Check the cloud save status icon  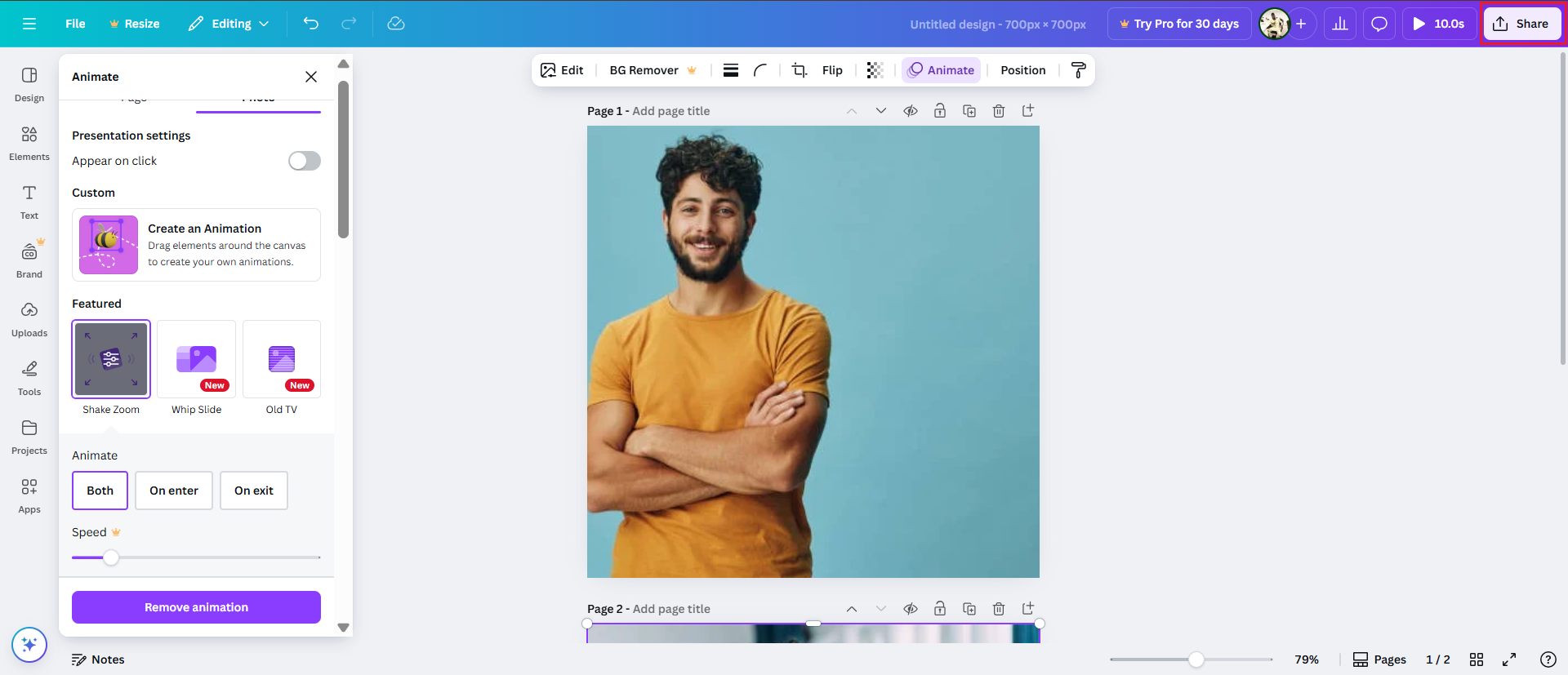coord(396,24)
